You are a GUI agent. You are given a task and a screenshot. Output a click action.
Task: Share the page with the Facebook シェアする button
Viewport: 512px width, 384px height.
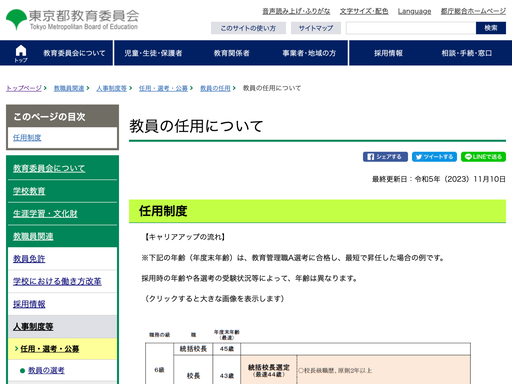[x=385, y=157]
